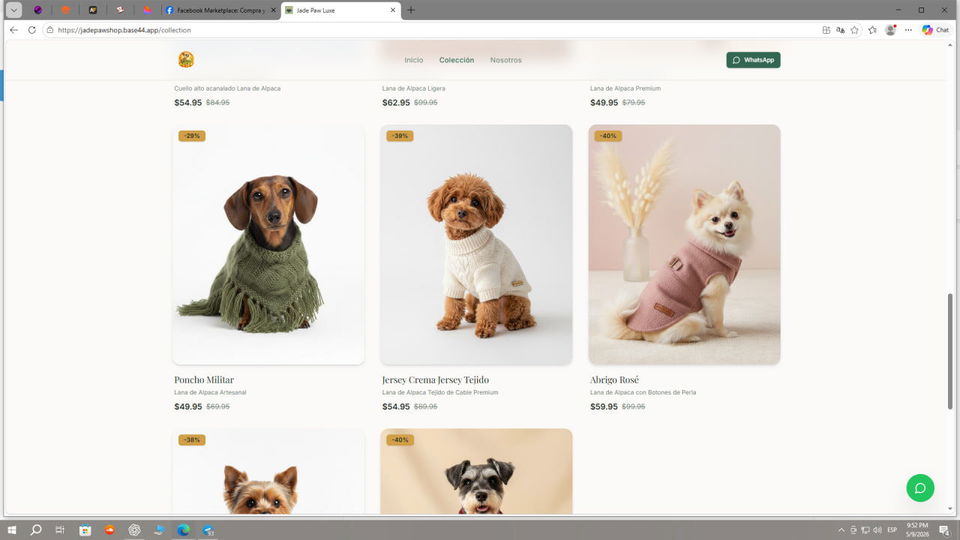Open the Windows Start menu
The width and height of the screenshot is (960, 540).
click(12, 530)
